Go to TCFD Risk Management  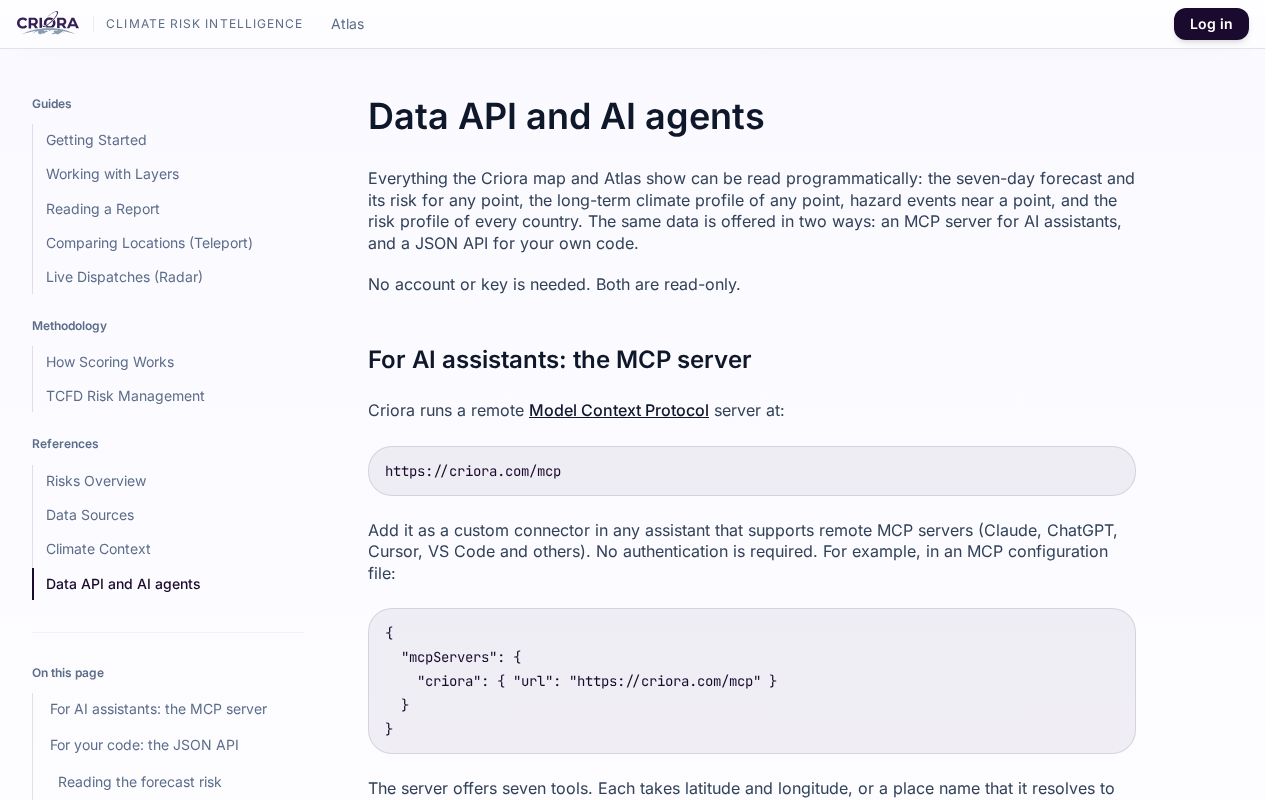[125, 396]
